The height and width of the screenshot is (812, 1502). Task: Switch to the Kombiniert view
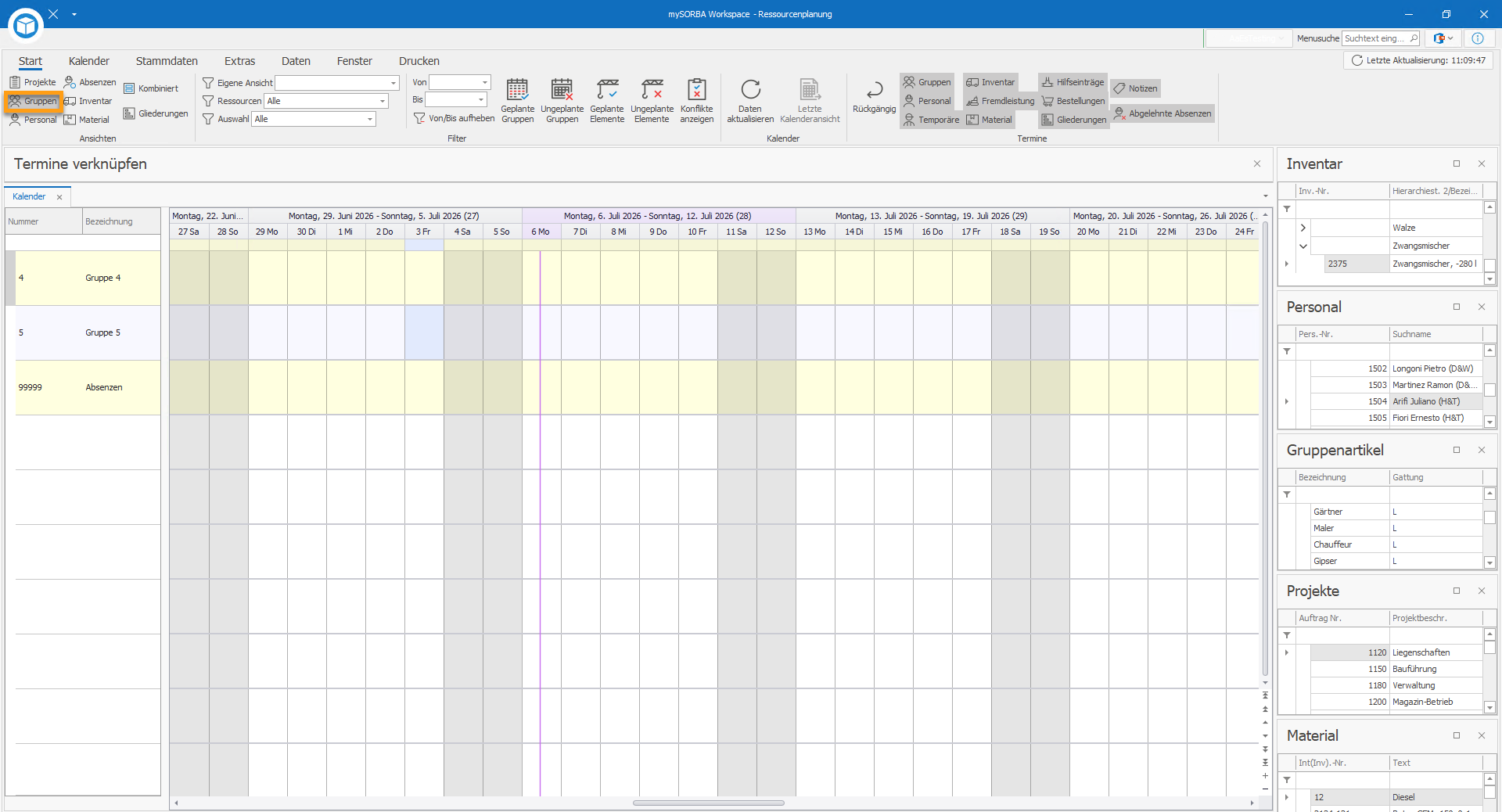point(151,88)
